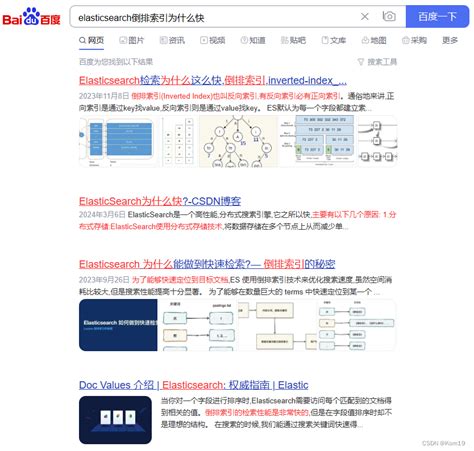This screenshot has height=451, width=474.
Task: Switch to the 地图 tab
Action: click(374, 40)
